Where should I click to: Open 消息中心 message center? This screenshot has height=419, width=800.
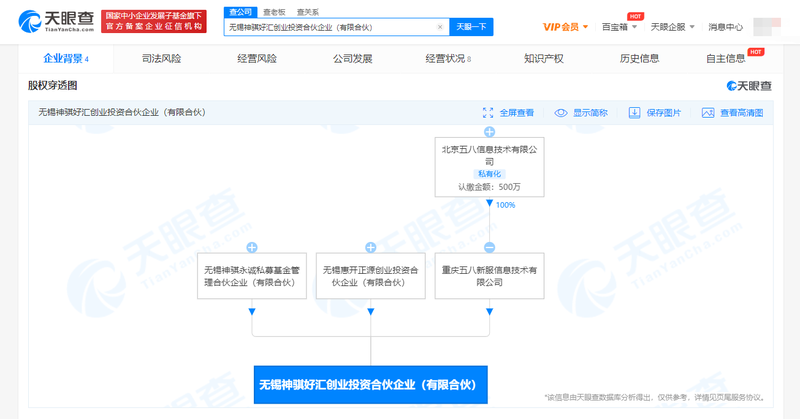[725, 27]
